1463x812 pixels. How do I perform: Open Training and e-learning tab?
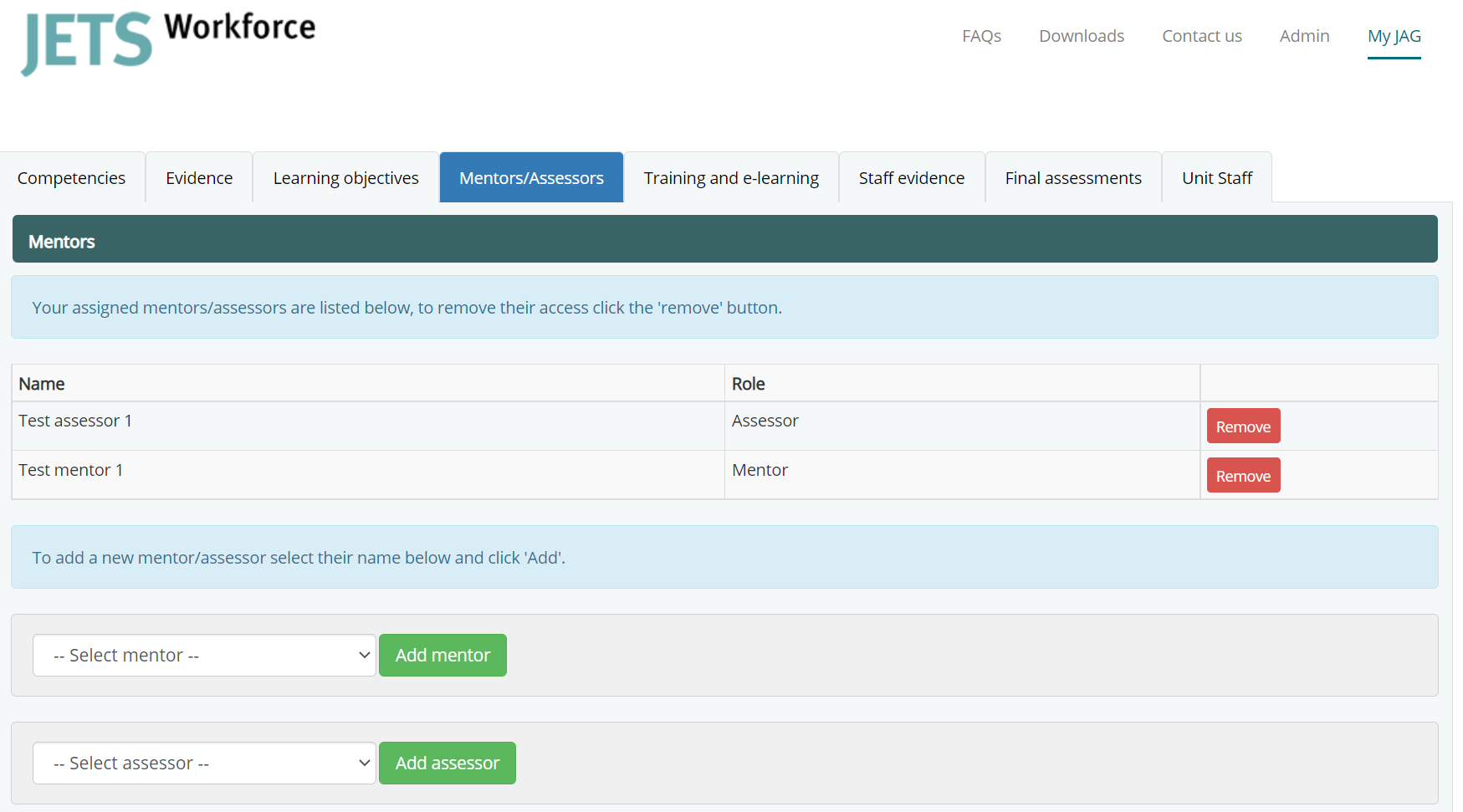pos(731,178)
